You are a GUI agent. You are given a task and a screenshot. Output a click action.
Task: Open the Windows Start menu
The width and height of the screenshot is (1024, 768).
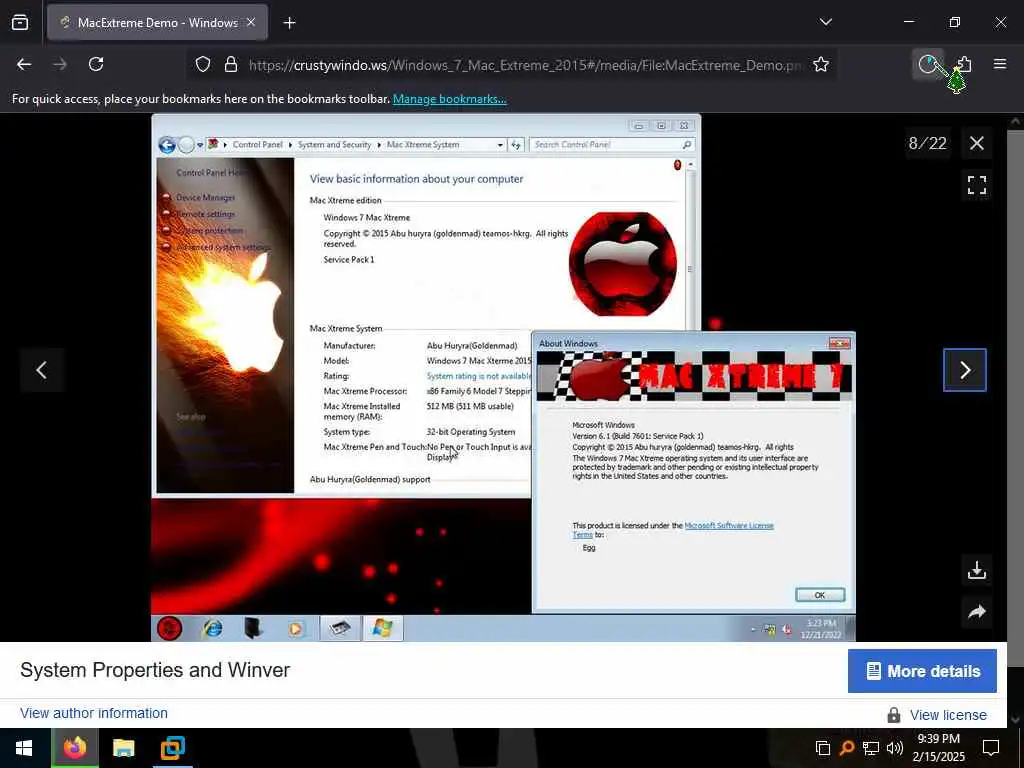pos(24,748)
